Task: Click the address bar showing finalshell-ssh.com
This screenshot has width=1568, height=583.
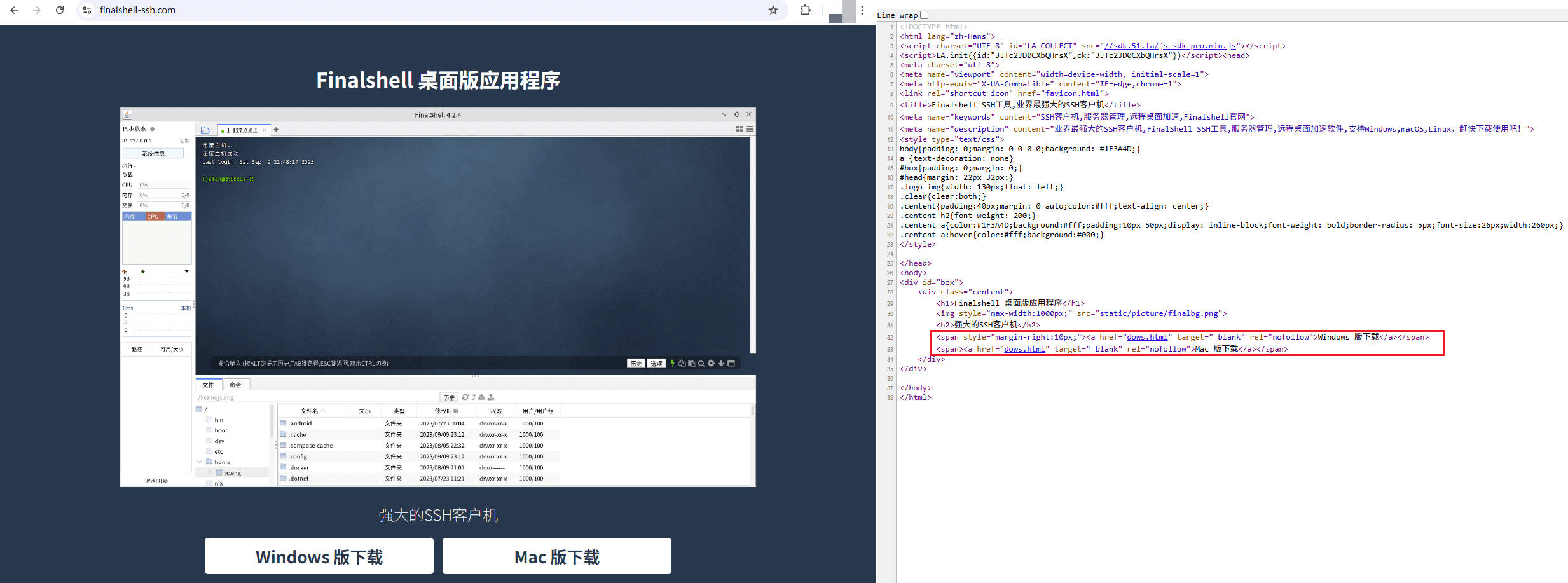Action: point(432,10)
